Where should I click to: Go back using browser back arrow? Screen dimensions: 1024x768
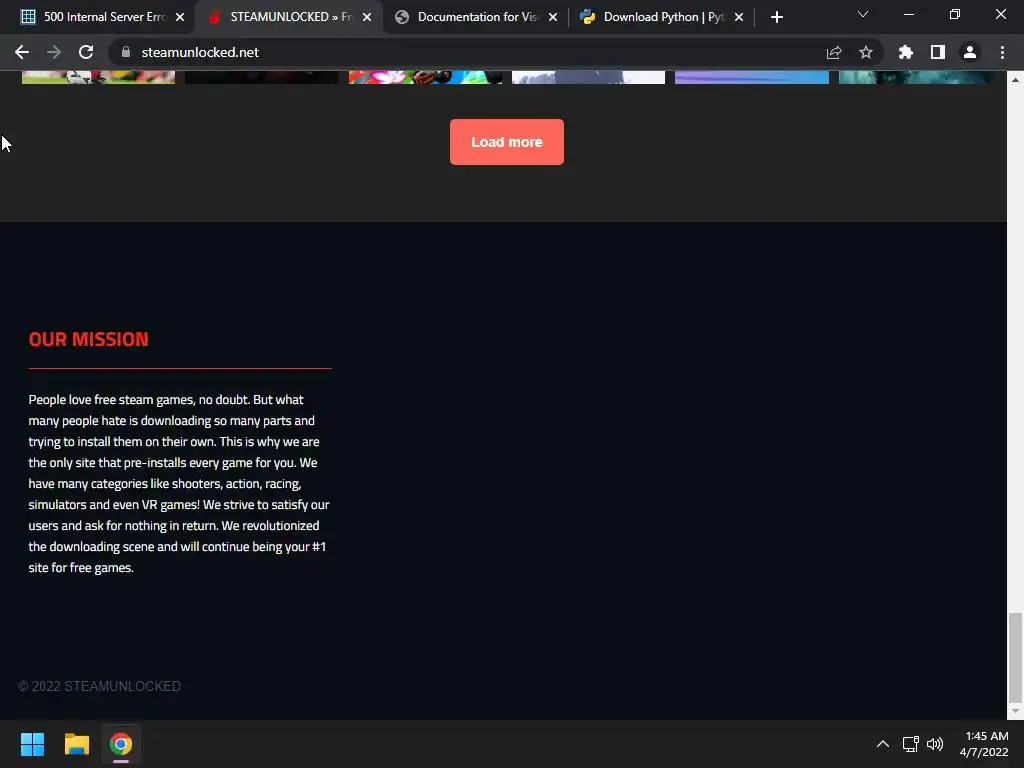pos(22,52)
